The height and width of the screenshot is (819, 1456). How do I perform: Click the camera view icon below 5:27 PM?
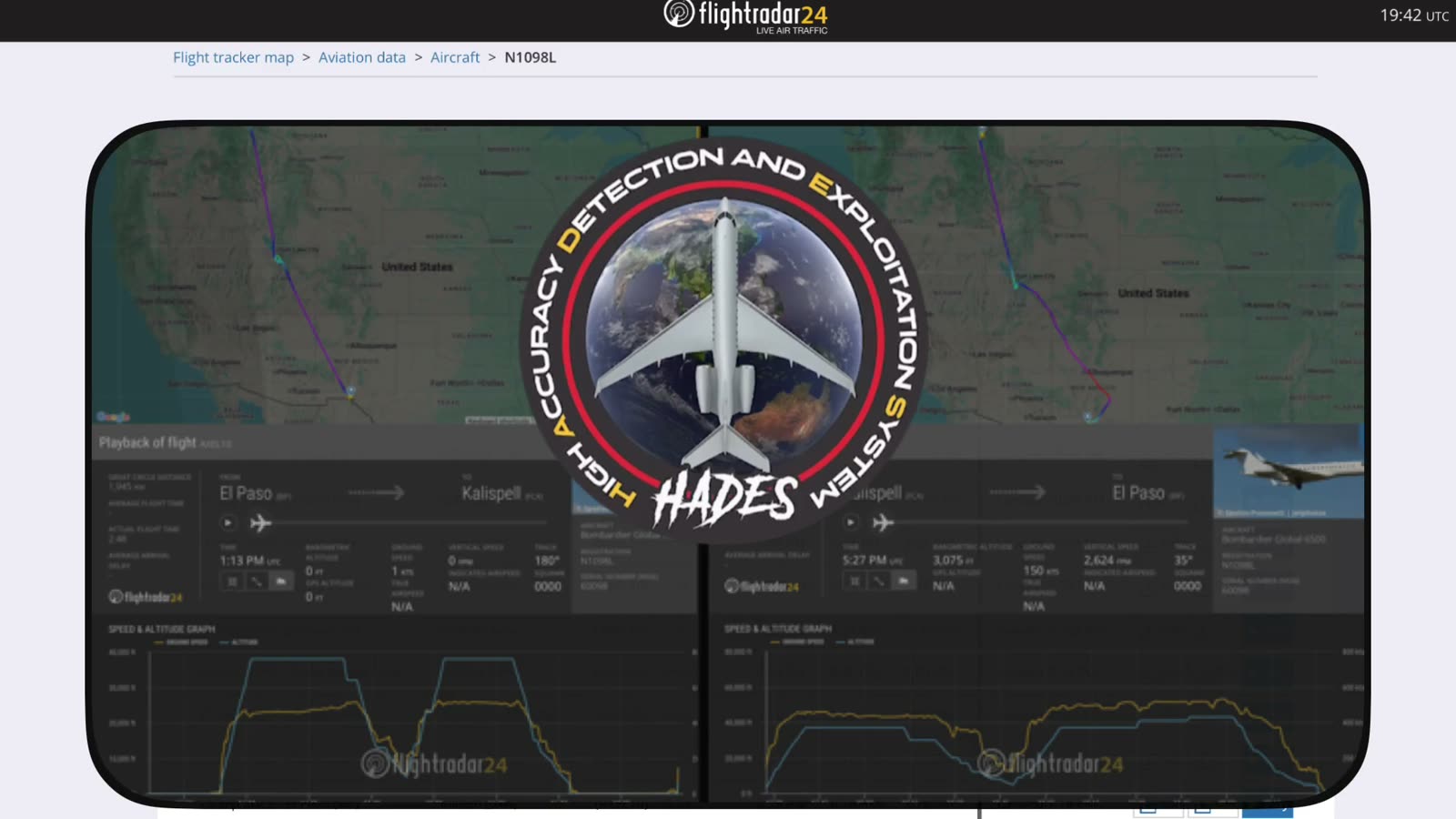[x=903, y=581]
